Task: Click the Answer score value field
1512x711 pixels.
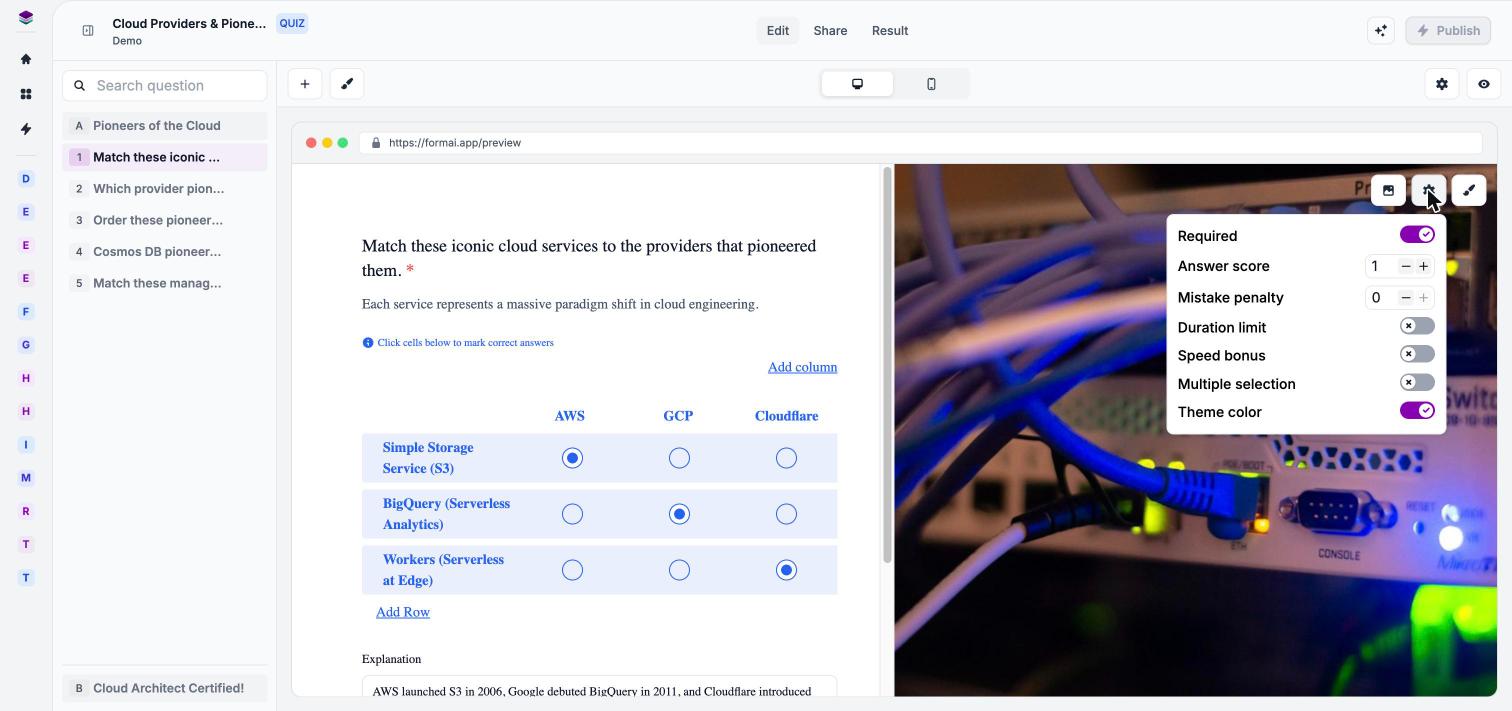Action: point(1381,266)
